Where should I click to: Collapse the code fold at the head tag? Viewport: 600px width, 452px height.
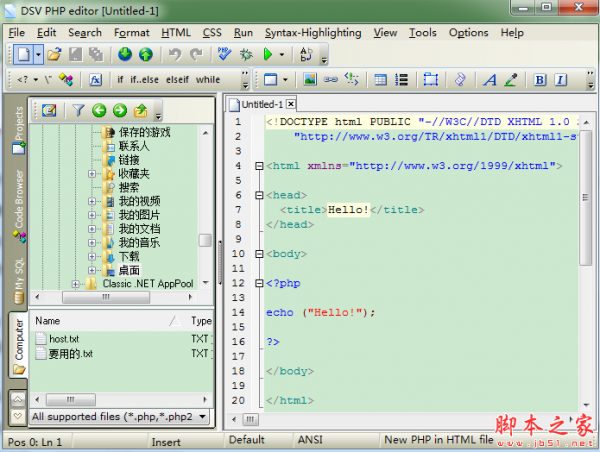click(x=258, y=196)
